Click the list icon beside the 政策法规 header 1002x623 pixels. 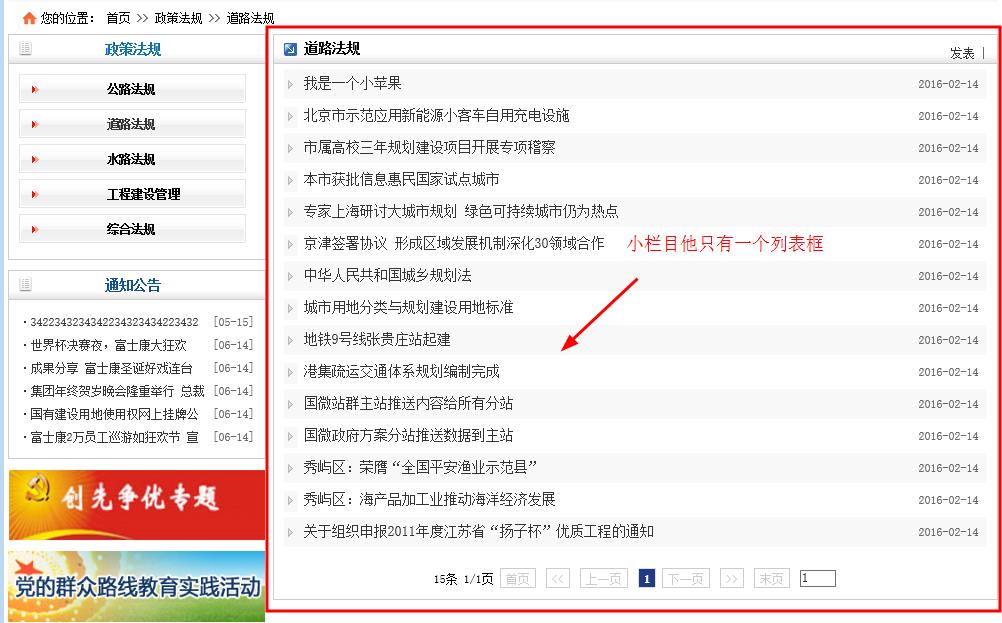point(25,49)
